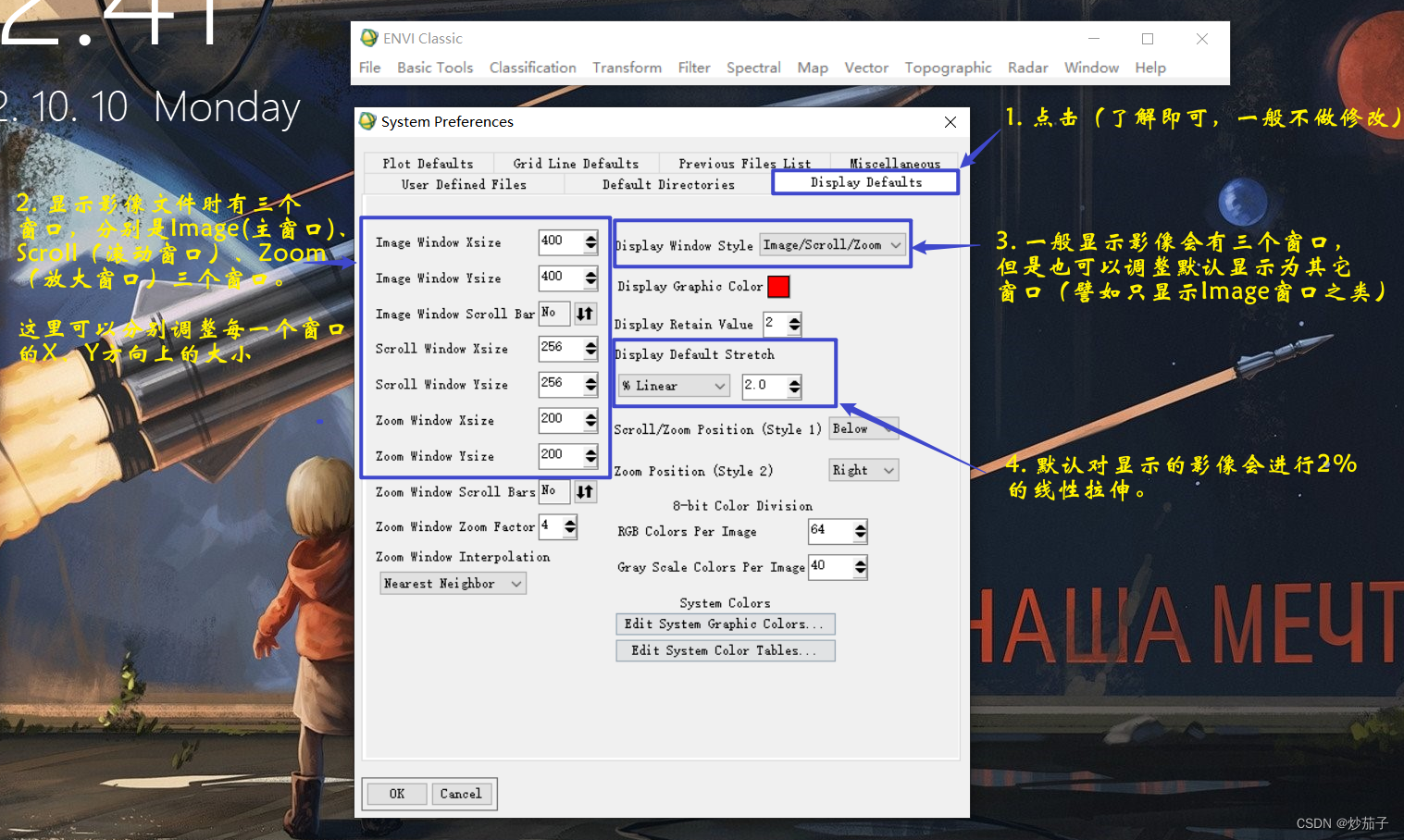
Task: Click Edit System Color Tables button
Action: click(x=726, y=650)
